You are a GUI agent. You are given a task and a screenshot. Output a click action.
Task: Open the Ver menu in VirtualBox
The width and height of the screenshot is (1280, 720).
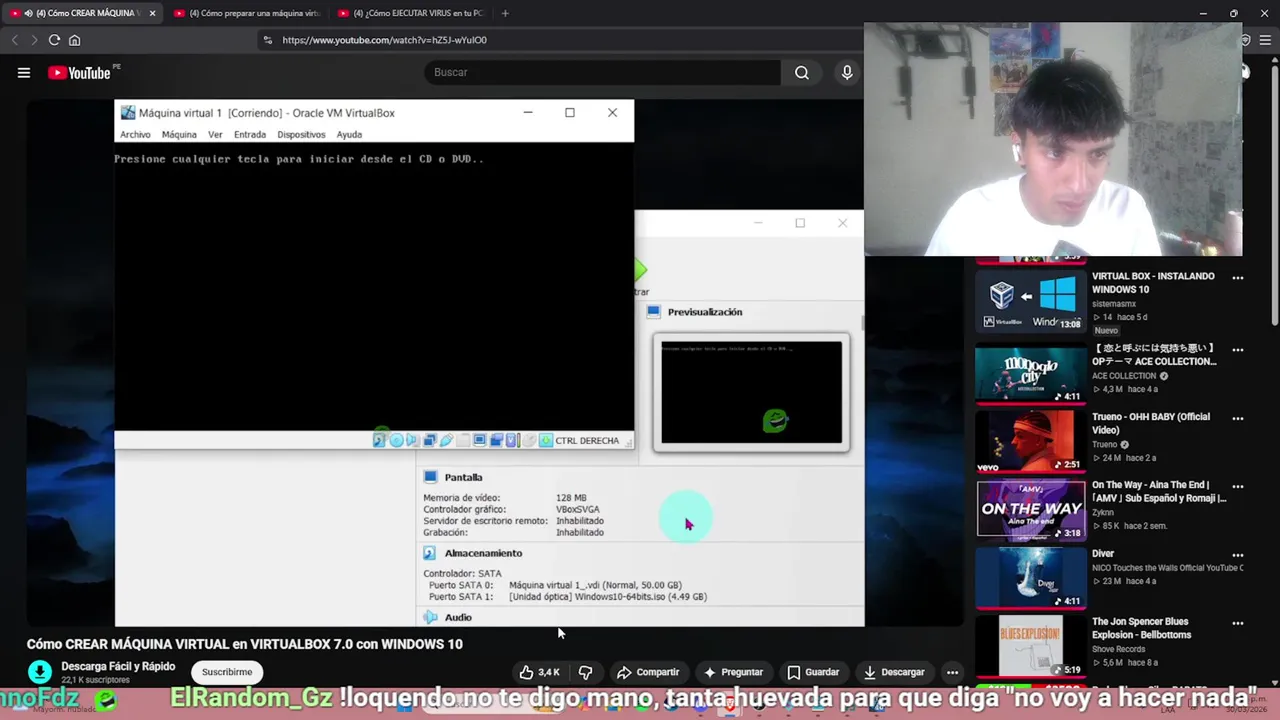(215, 134)
